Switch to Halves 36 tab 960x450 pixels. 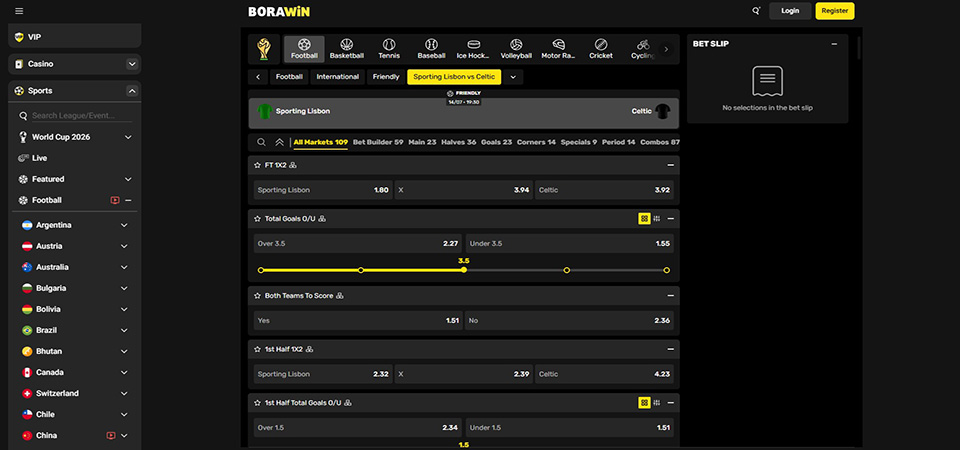coord(459,142)
